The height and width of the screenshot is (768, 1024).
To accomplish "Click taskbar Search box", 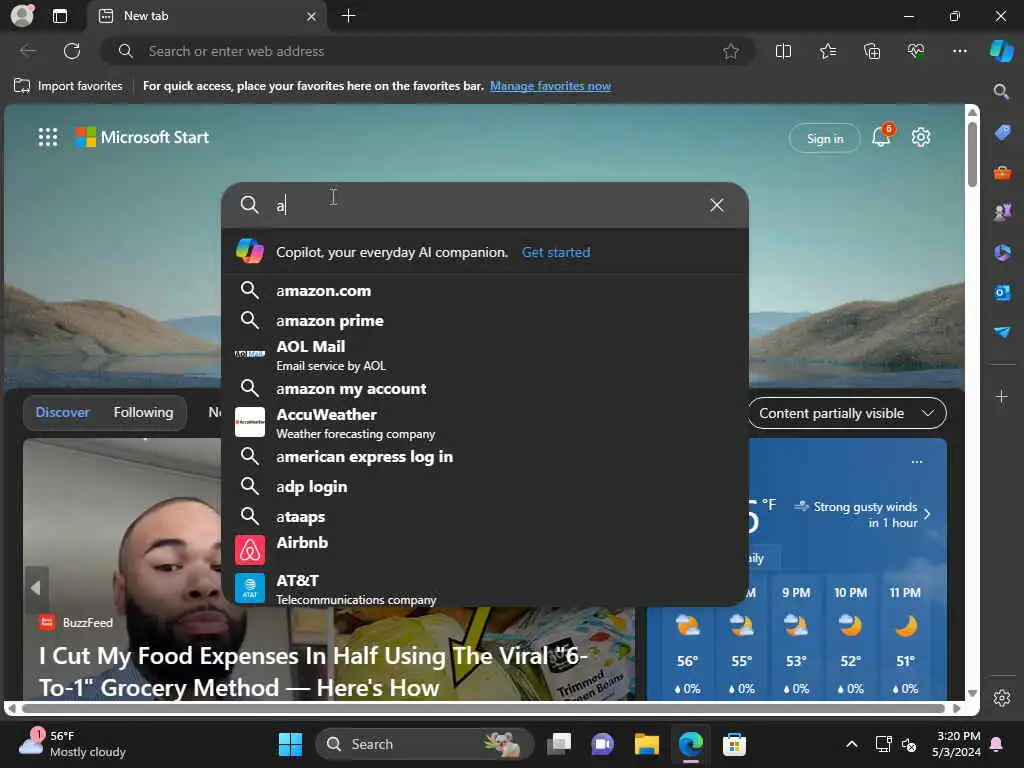I will [425, 744].
